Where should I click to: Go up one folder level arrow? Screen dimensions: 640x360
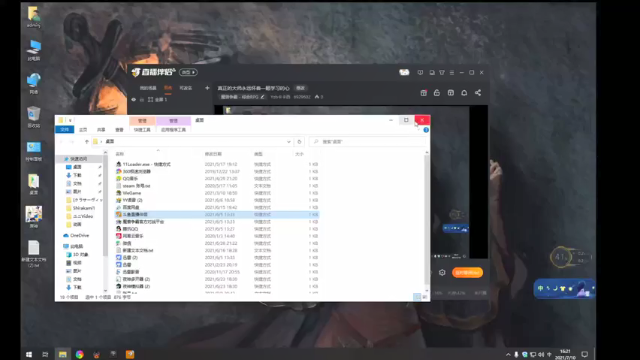point(87,142)
